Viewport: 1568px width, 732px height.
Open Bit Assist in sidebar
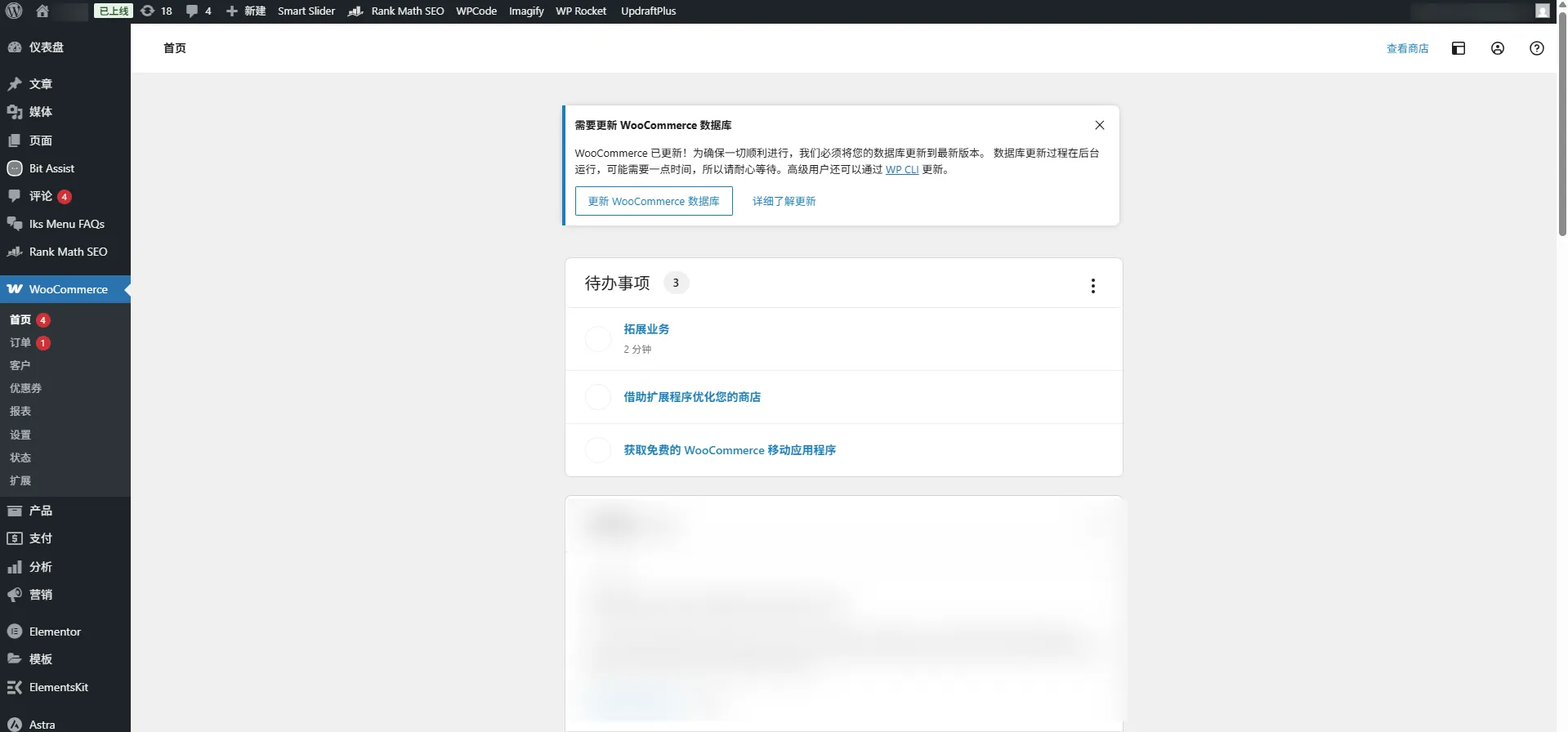65,168
